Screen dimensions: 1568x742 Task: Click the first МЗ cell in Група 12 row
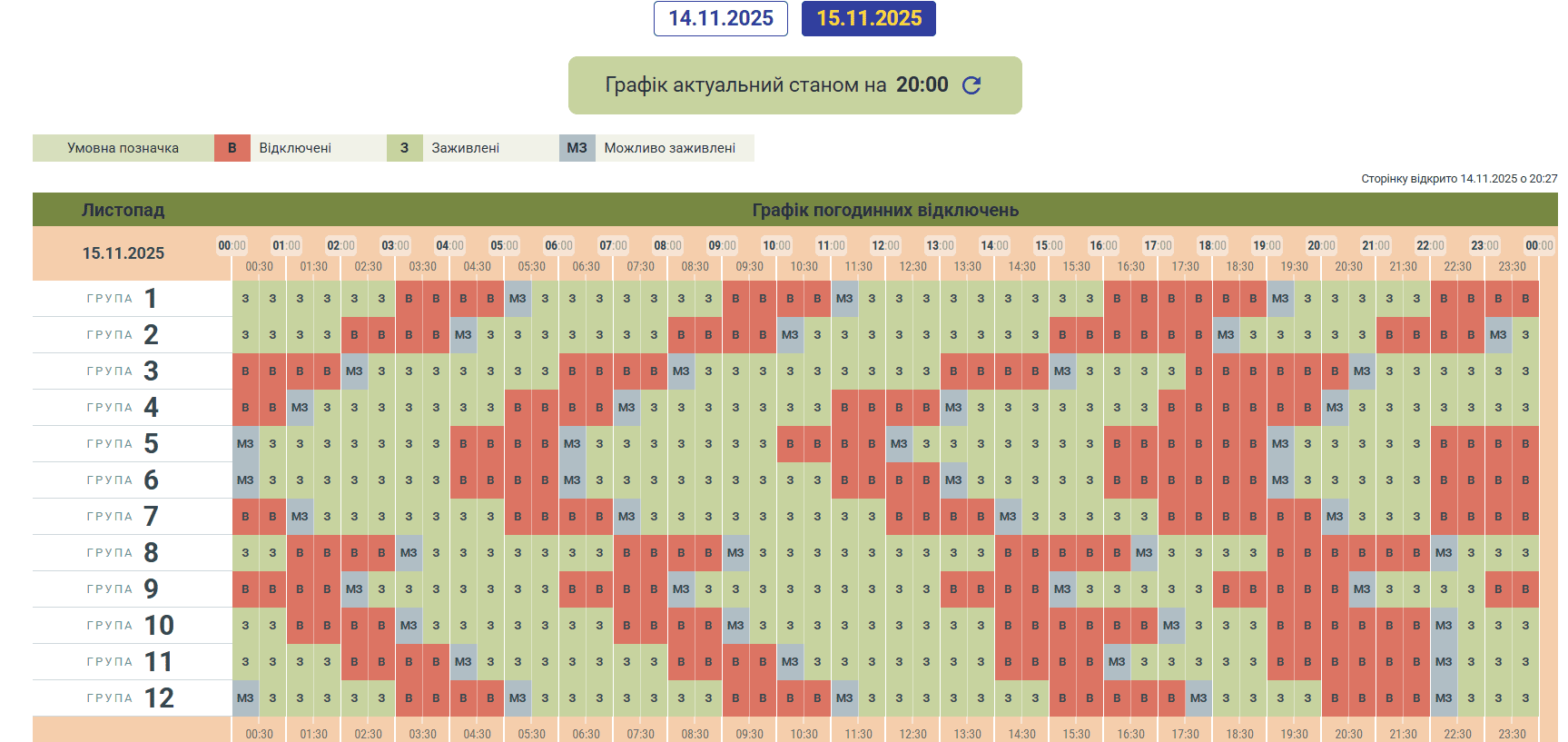[245, 698]
